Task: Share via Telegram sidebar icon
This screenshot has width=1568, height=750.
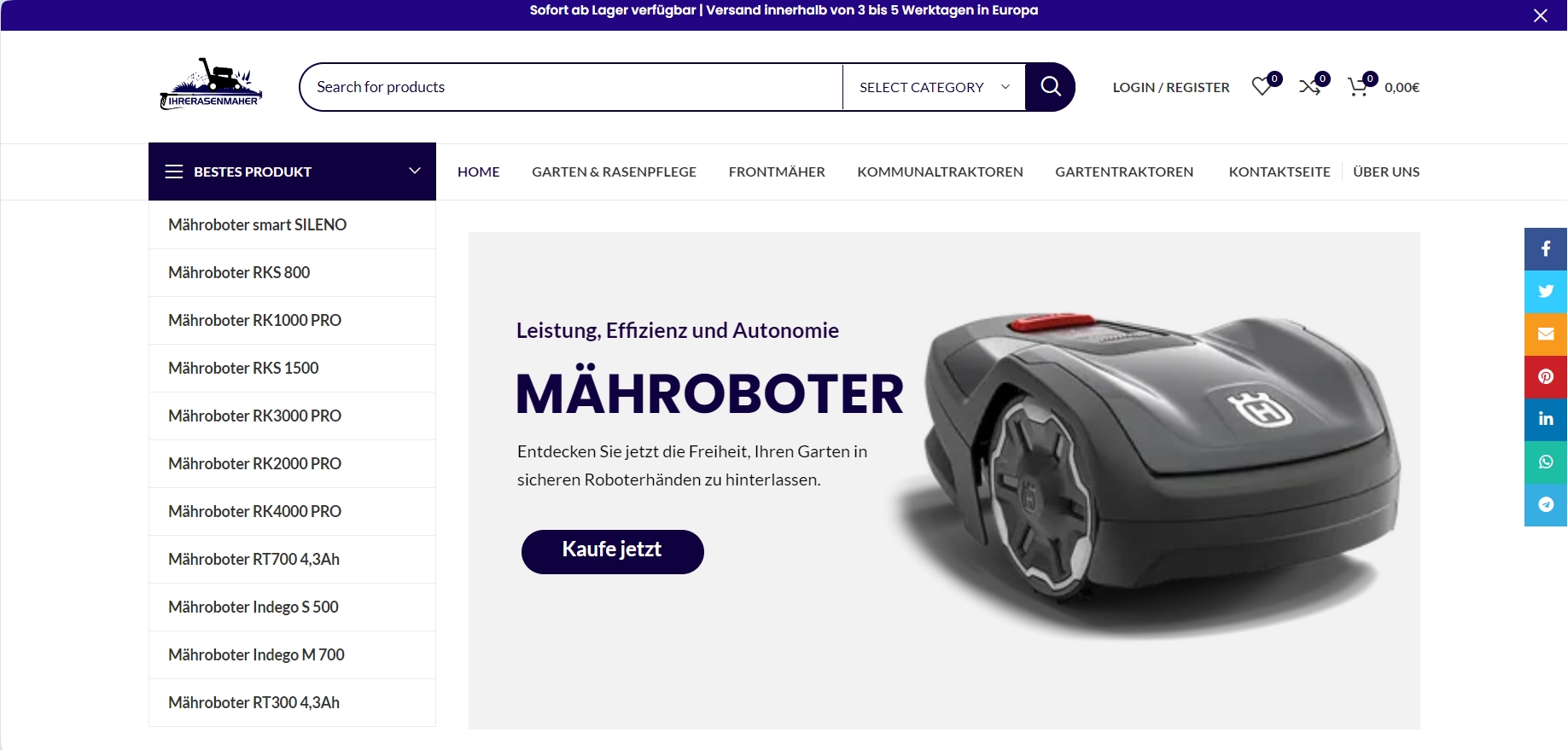Action: coord(1546,505)
